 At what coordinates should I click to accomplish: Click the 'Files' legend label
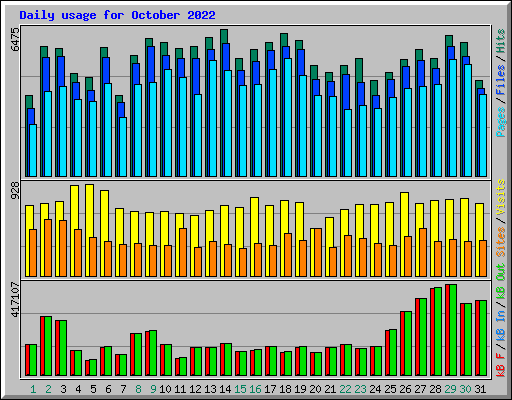[501, 80]
